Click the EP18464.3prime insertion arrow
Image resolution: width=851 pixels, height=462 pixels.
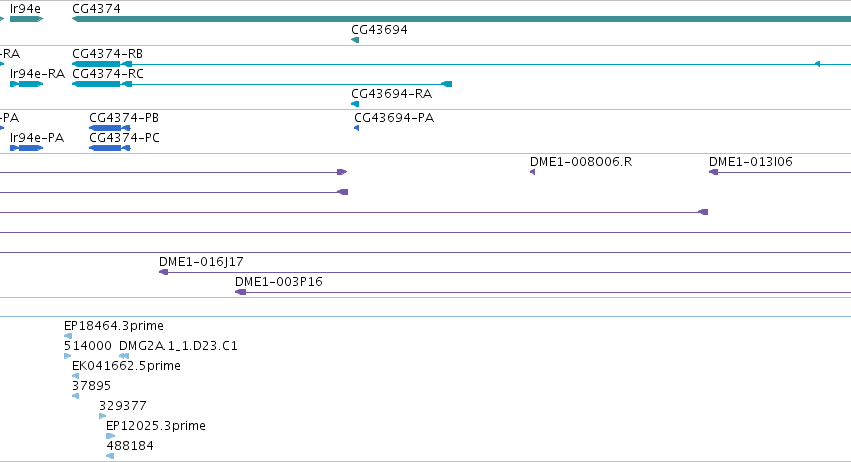point(68,336)
